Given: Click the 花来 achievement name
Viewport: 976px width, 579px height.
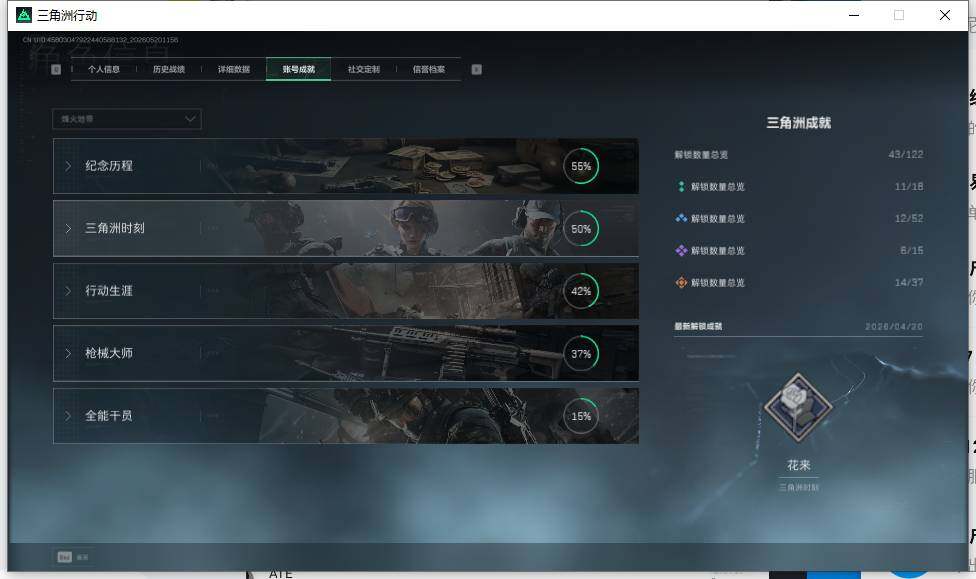Looking at the screenshot, I should pos(799,465).
